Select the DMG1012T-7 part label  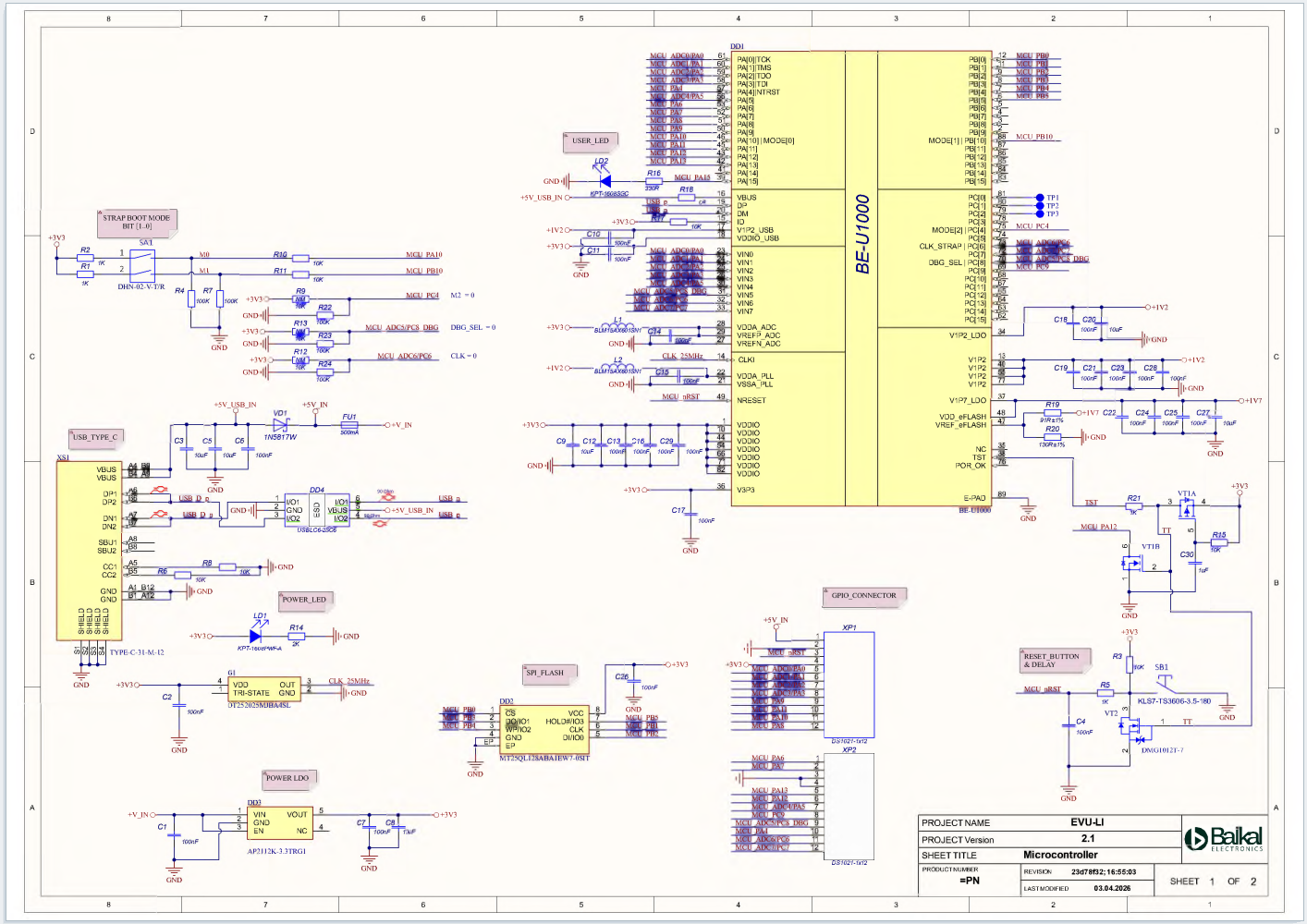tap(1162, 750)
